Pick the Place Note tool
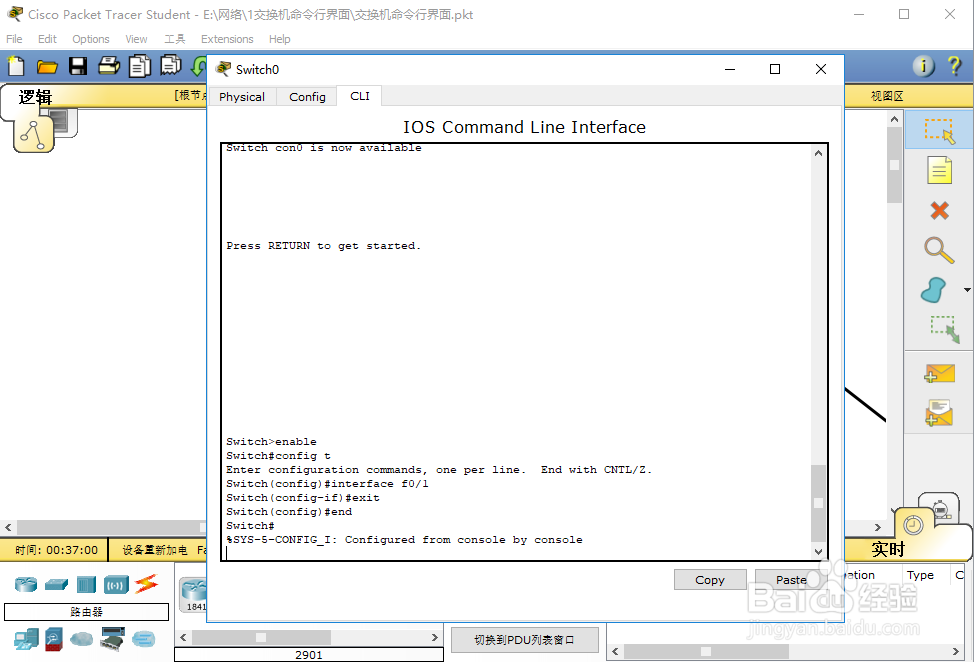The image size is (974, 662). click(x=939, y=170)
